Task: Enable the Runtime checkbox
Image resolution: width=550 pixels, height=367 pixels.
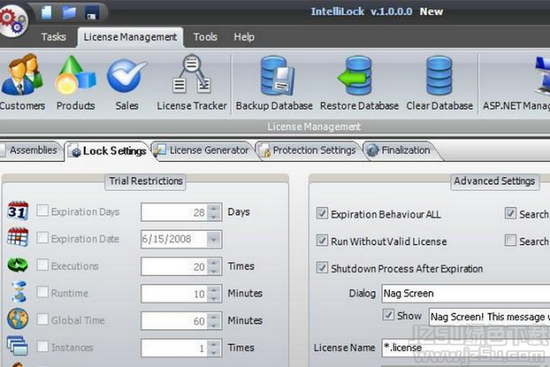Action: [x=42, y=292]
